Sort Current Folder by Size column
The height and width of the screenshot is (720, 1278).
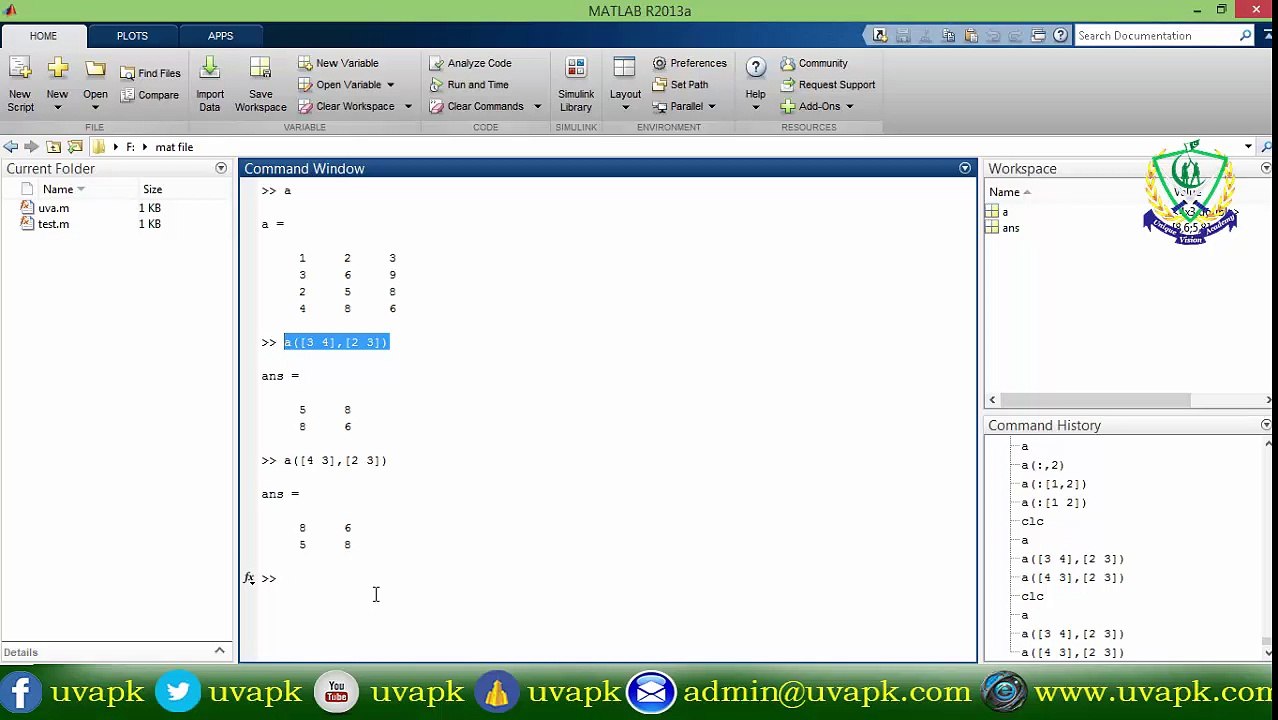(152, 189)
